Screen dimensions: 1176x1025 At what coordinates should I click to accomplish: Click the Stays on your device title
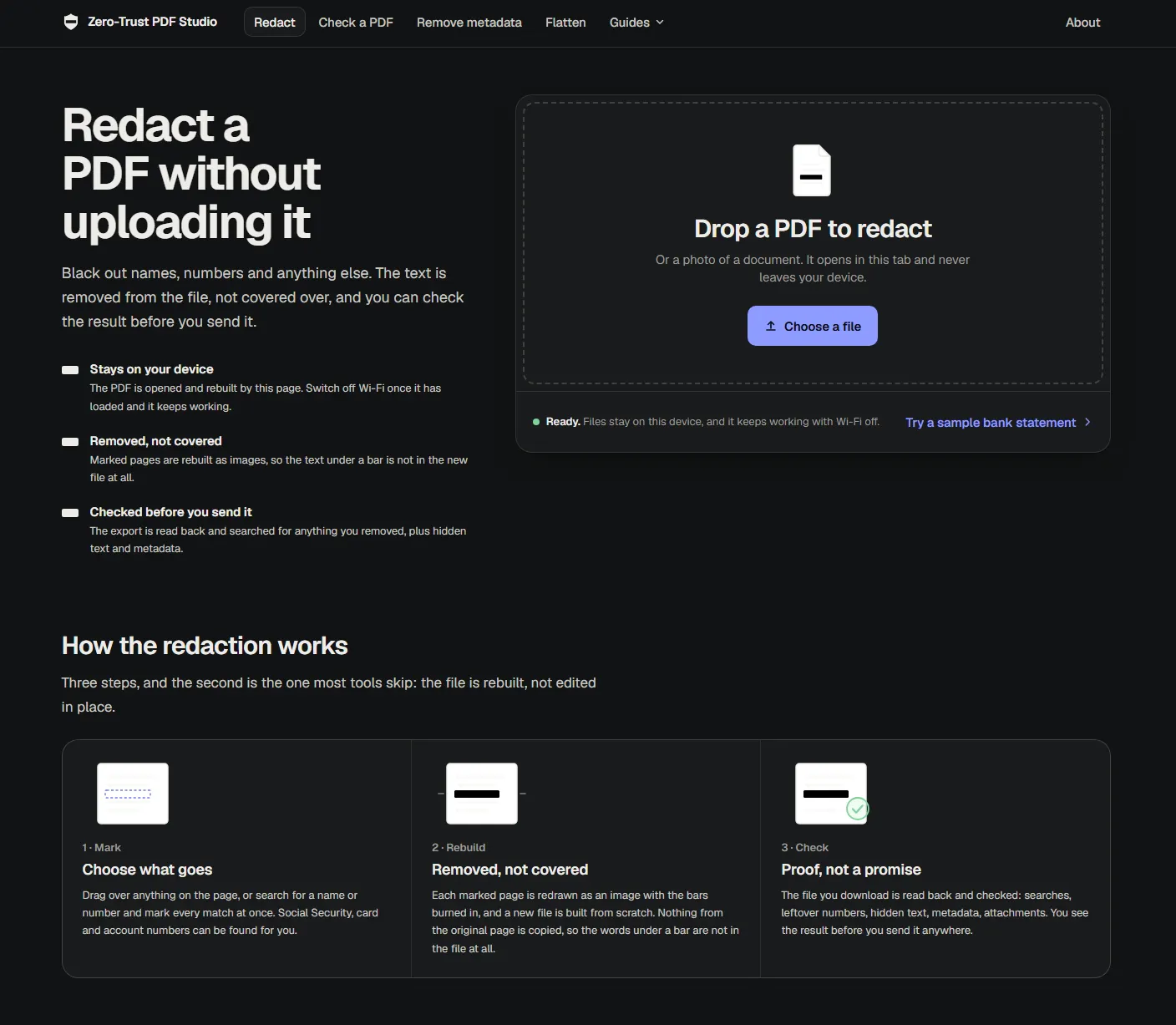152,369
